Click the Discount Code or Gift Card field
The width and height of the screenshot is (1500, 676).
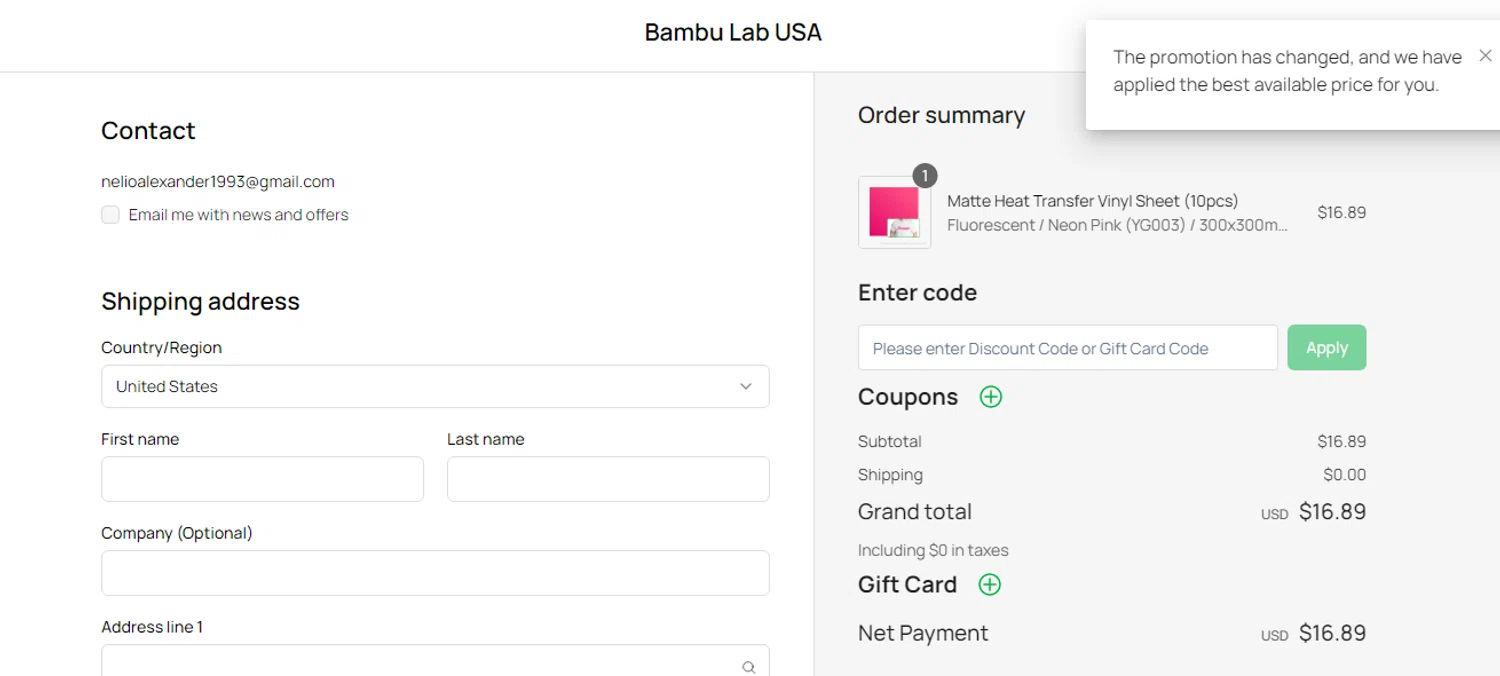[1067, 348]
